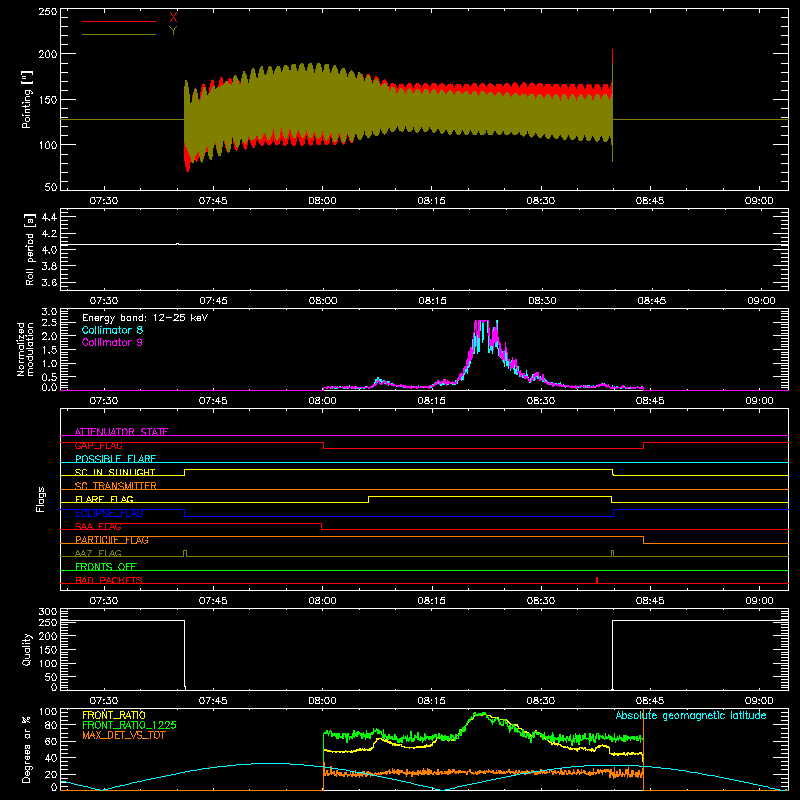The width and height of the screenshot is (800, 800).
Task: Select the Pointing axis title
Action: click(27, 99)
